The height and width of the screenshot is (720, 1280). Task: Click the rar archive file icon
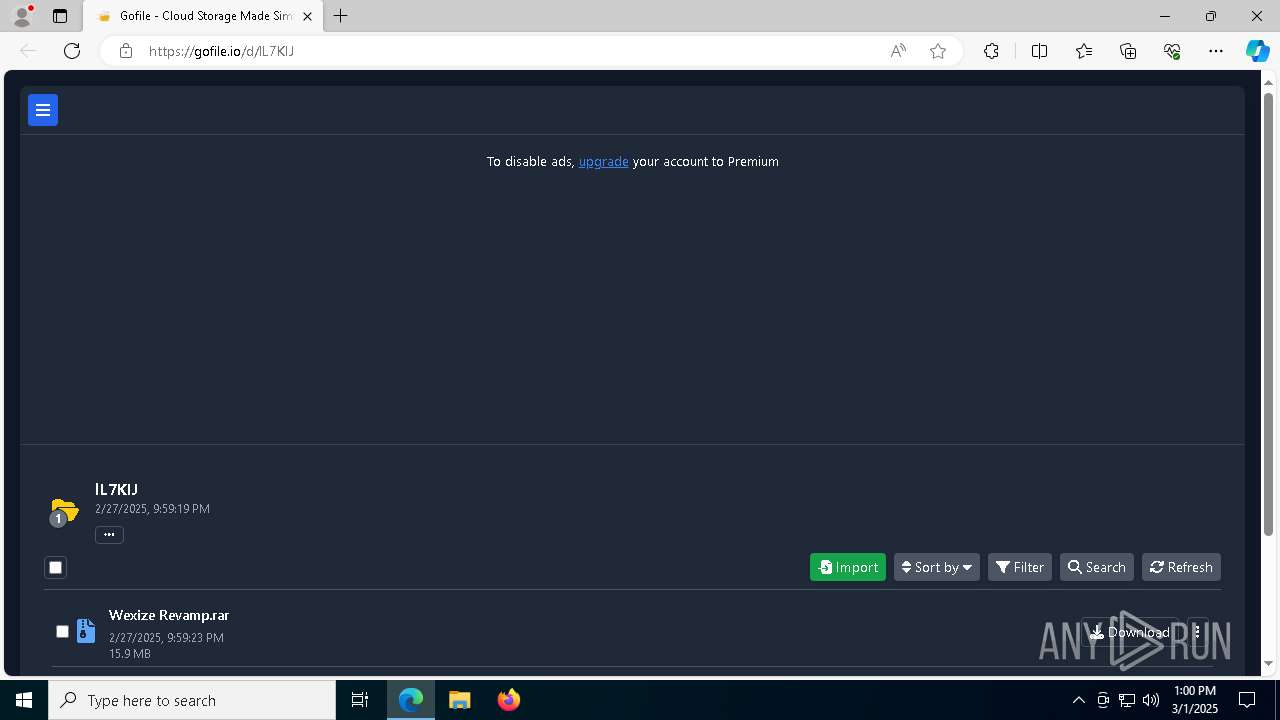pyautogui.click(x=86, y=631)
